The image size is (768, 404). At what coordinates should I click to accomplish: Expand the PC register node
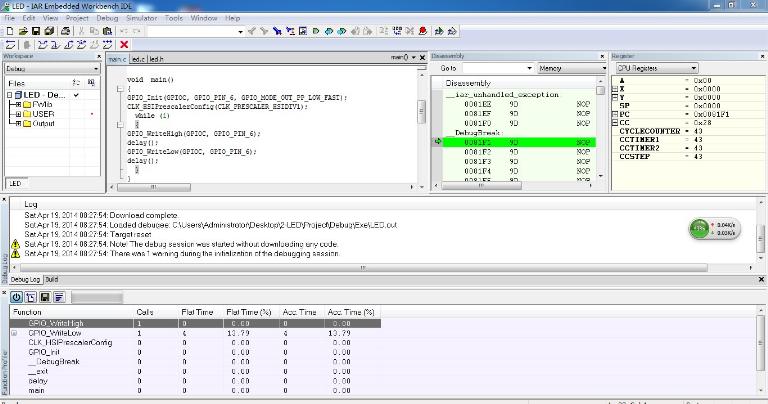[615, 114]
